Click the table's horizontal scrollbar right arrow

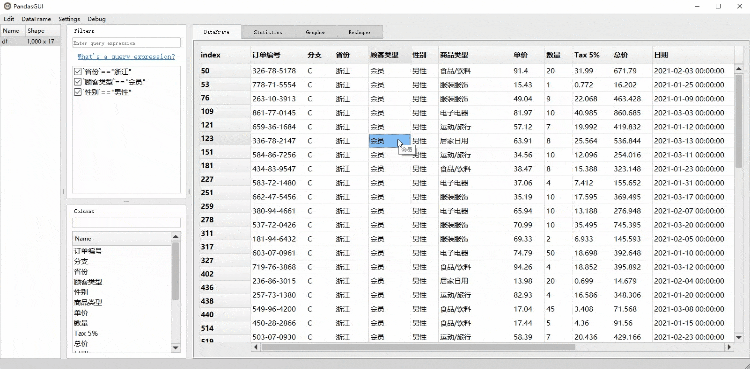[729, 347]
